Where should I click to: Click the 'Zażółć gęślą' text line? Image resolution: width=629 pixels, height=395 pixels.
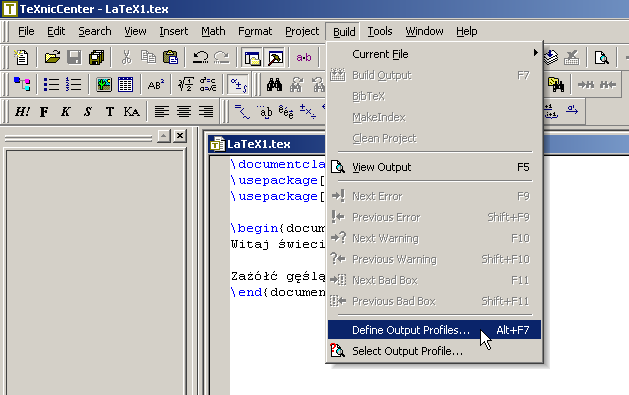tap(278, 276)
